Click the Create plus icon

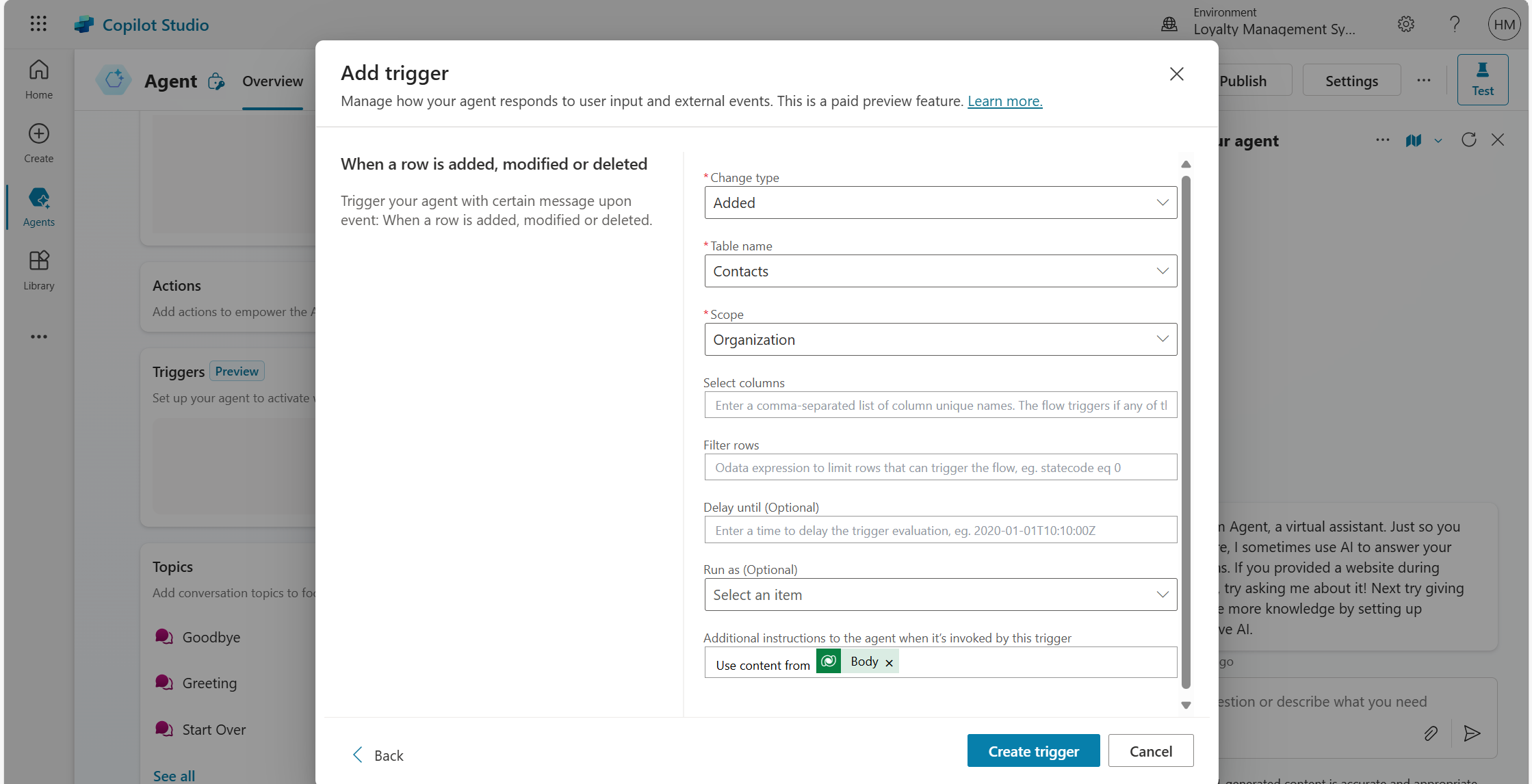point(38,134)
